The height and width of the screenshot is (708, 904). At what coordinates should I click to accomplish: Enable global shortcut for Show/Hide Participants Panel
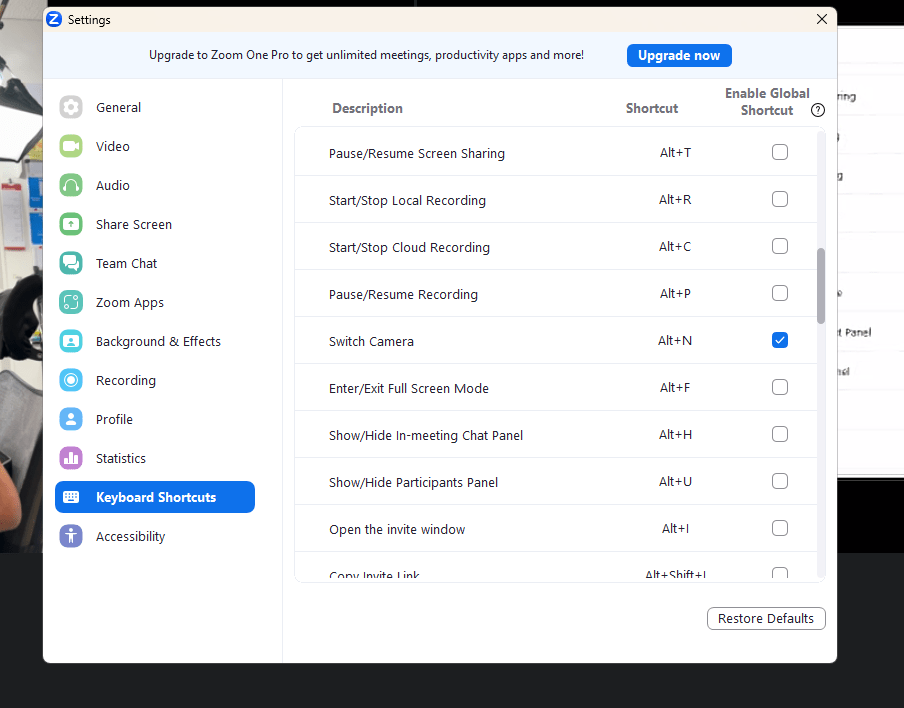pos(779,481)
